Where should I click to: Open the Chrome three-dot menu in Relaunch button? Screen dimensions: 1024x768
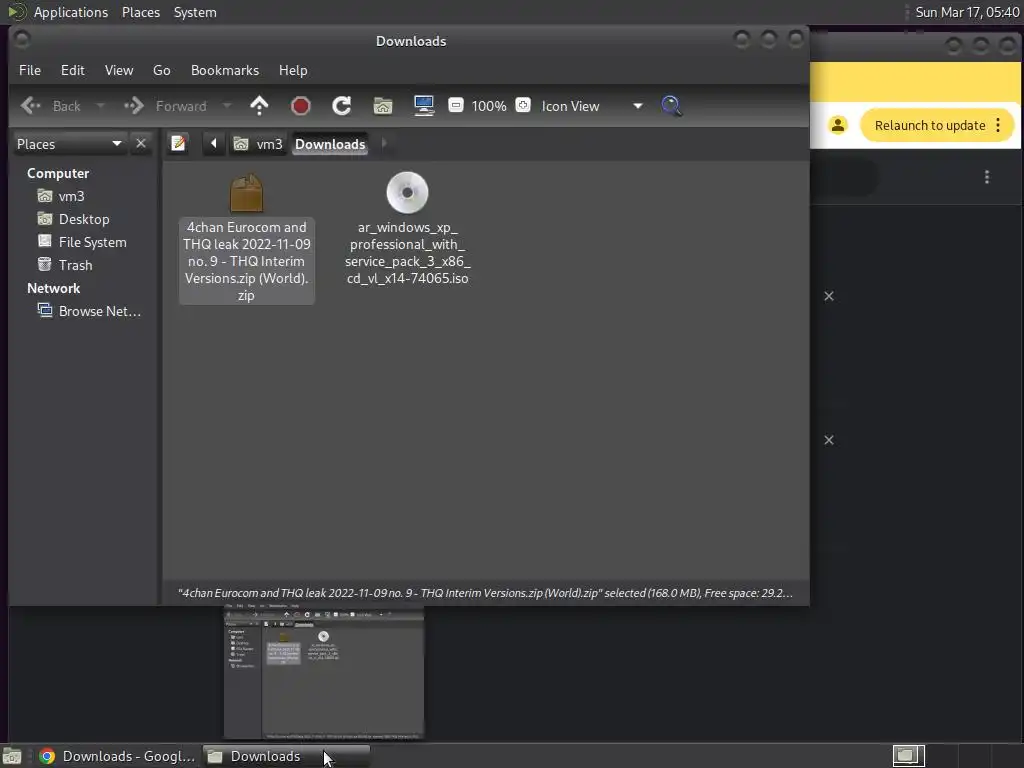[x=998, y=125]
